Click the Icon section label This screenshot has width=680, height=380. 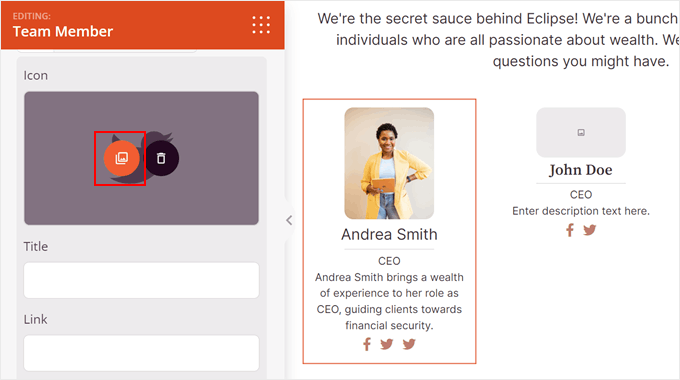pos(36,75)
